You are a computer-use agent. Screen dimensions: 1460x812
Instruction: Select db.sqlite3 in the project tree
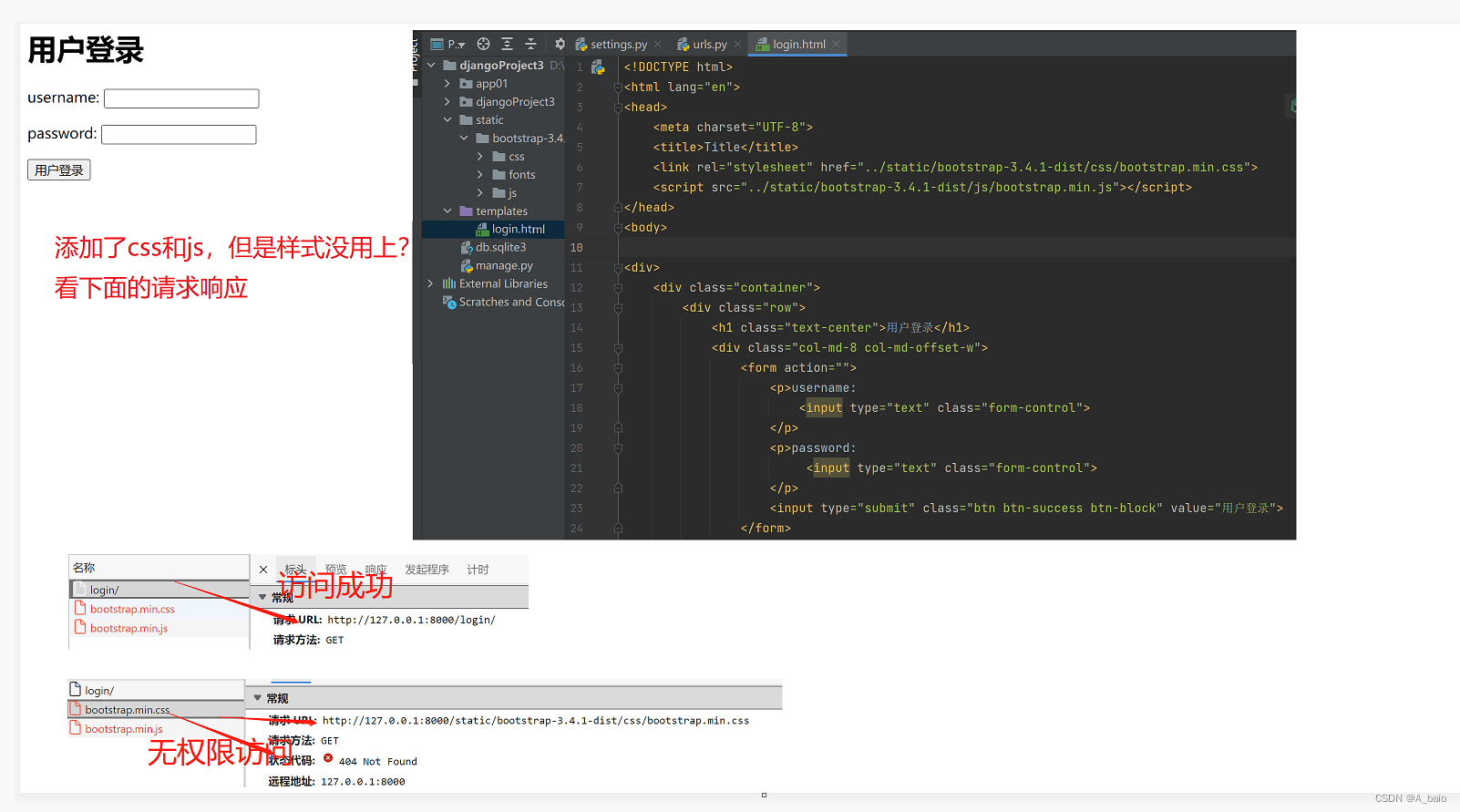(x=493, y=247)
